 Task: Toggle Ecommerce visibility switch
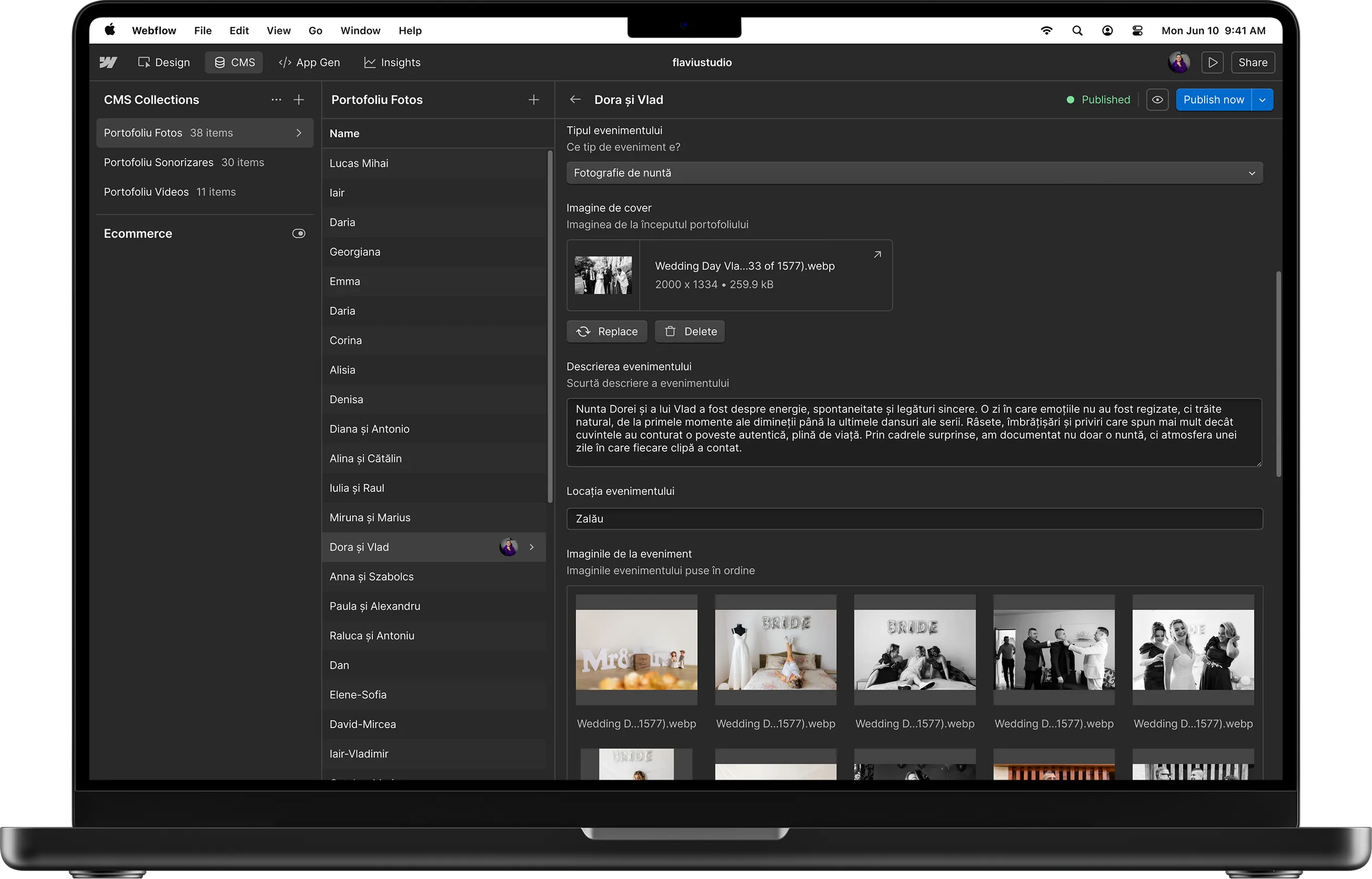299,234
